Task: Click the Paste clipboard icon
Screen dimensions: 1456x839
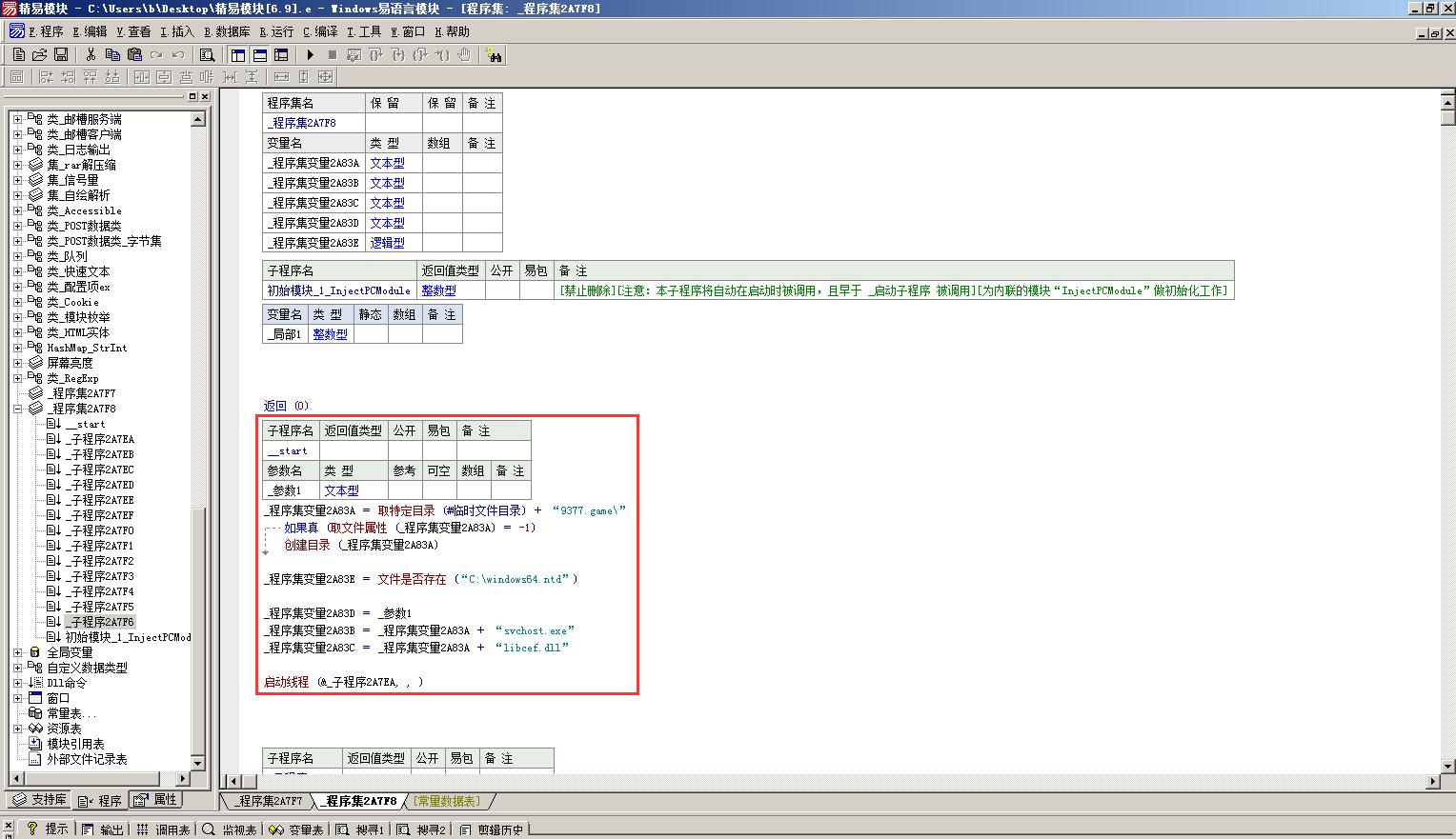Action: click(x=134, y=55)
